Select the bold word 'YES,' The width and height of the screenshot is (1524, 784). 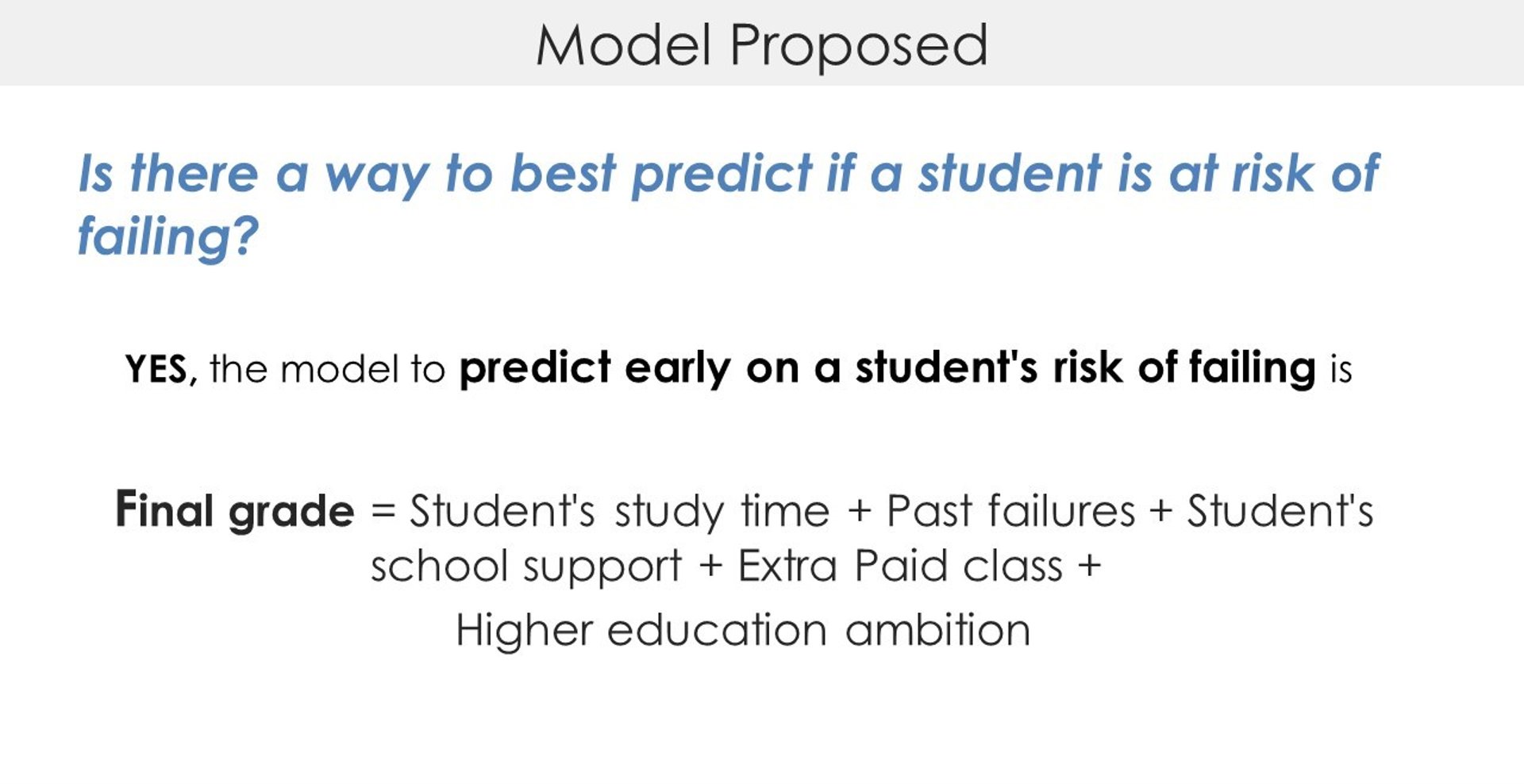161,369
